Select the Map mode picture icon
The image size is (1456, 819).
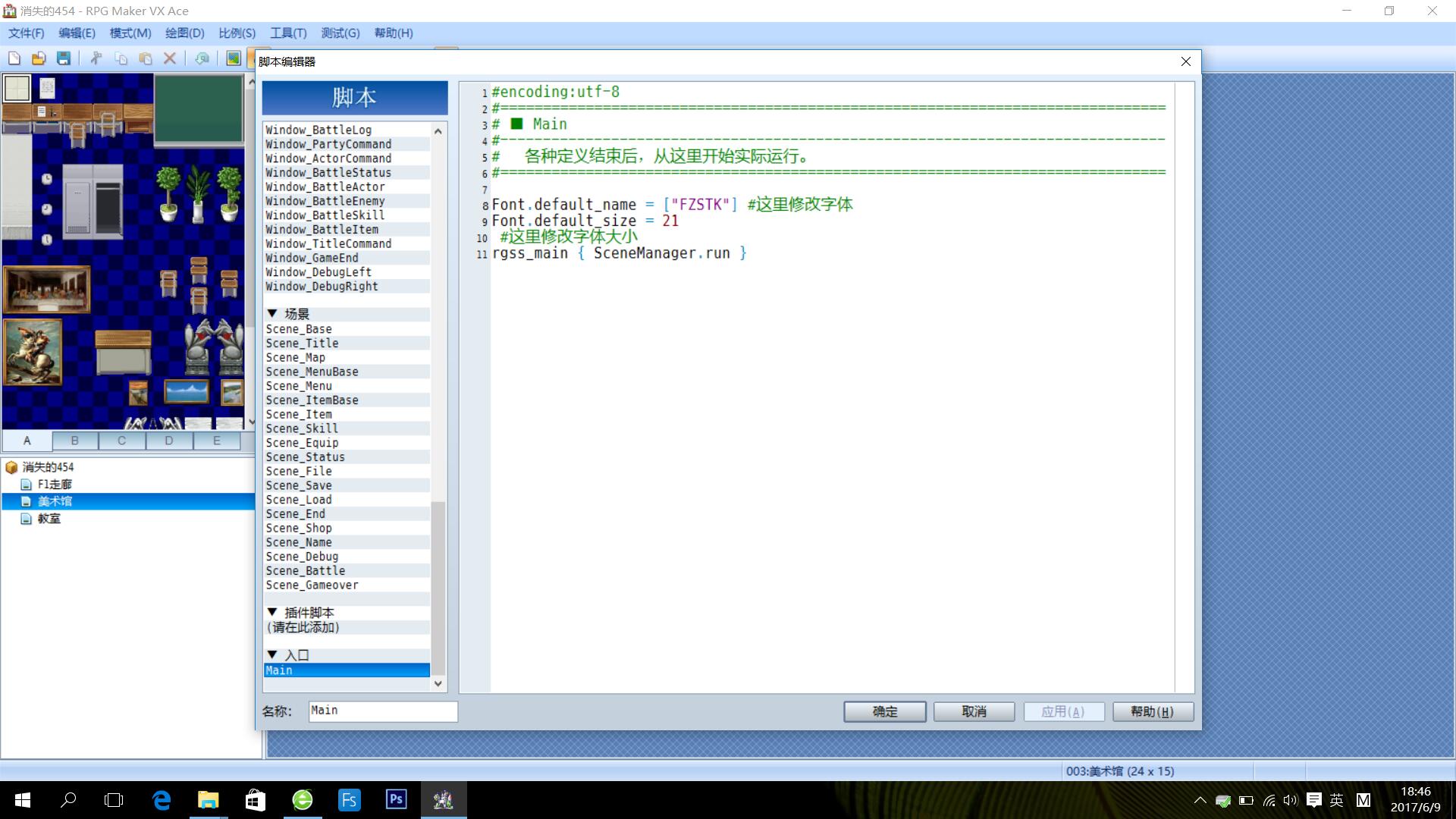234,58
